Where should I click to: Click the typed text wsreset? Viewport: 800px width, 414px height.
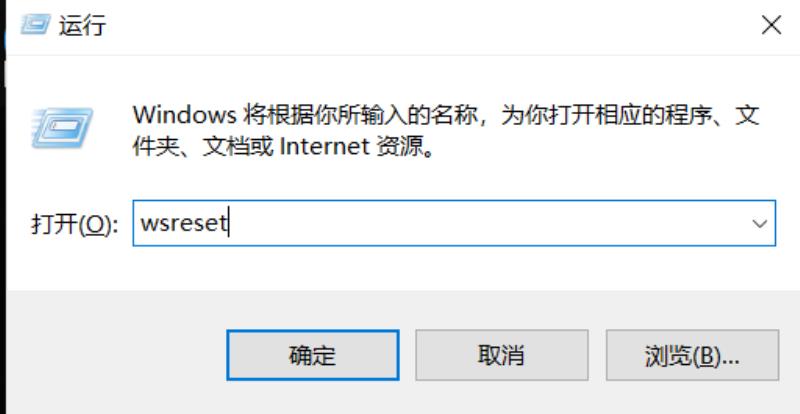(x=184, y=224)
